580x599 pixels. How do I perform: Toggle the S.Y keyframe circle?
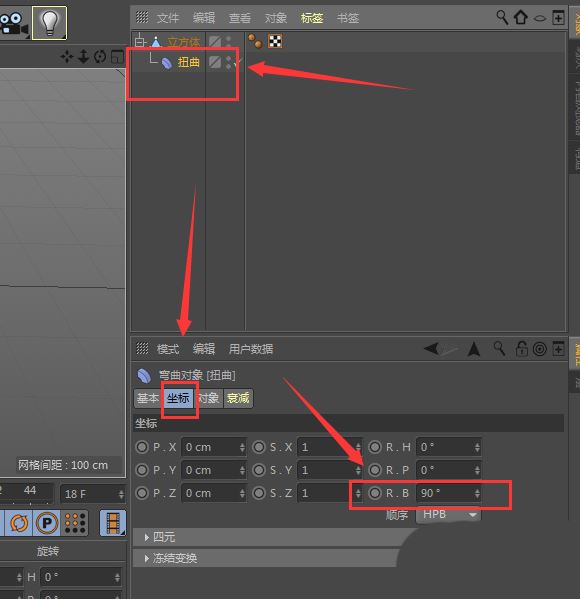pyautogui.click(x=259, y=470)
